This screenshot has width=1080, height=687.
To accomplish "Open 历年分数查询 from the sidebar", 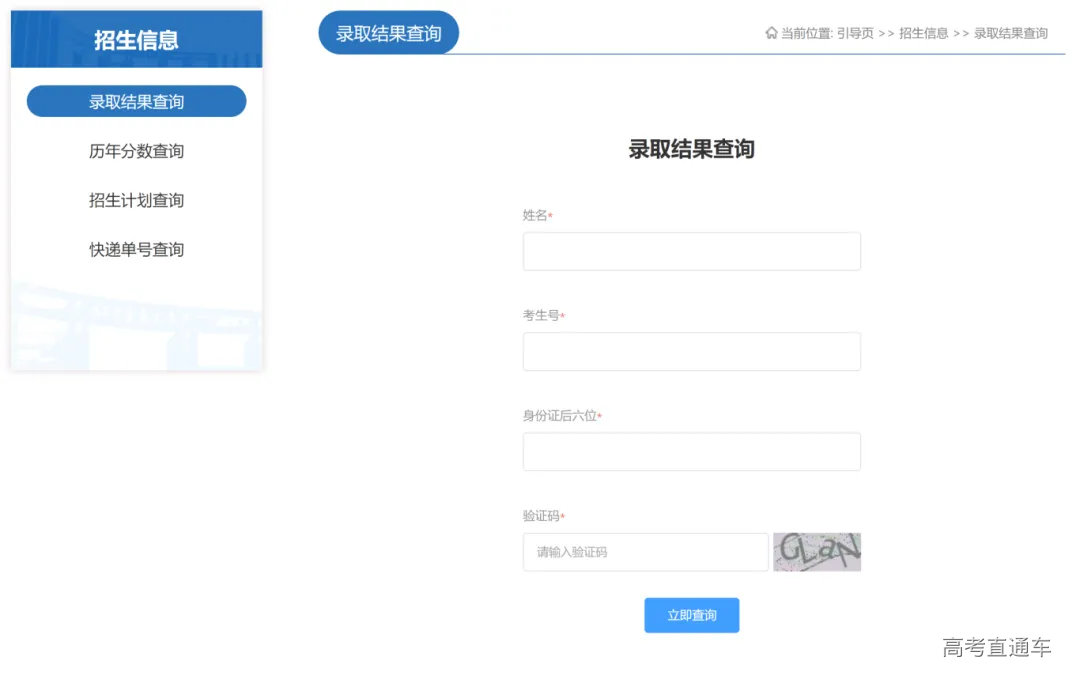I will click(x=137, y=151).
